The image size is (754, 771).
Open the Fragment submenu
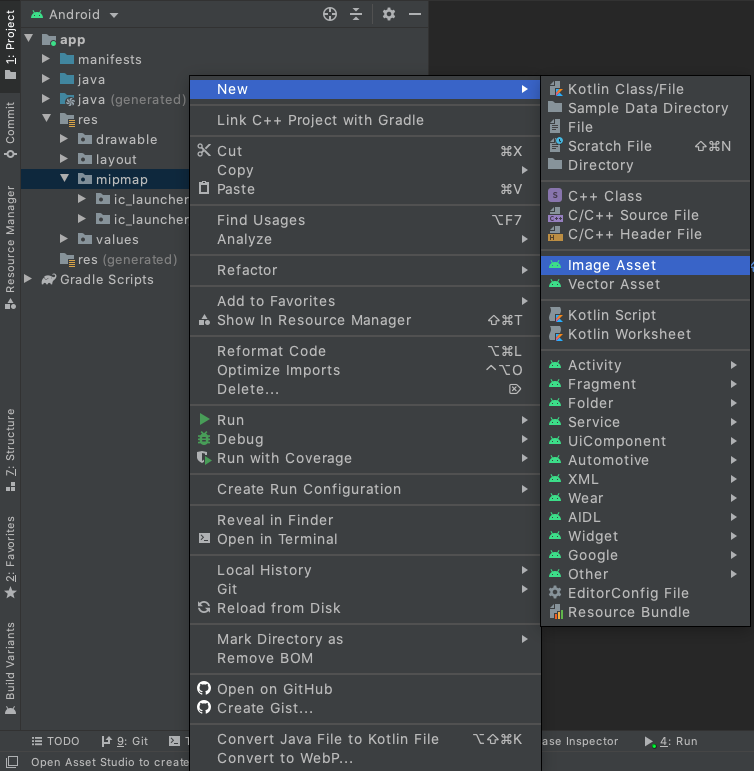645,384
